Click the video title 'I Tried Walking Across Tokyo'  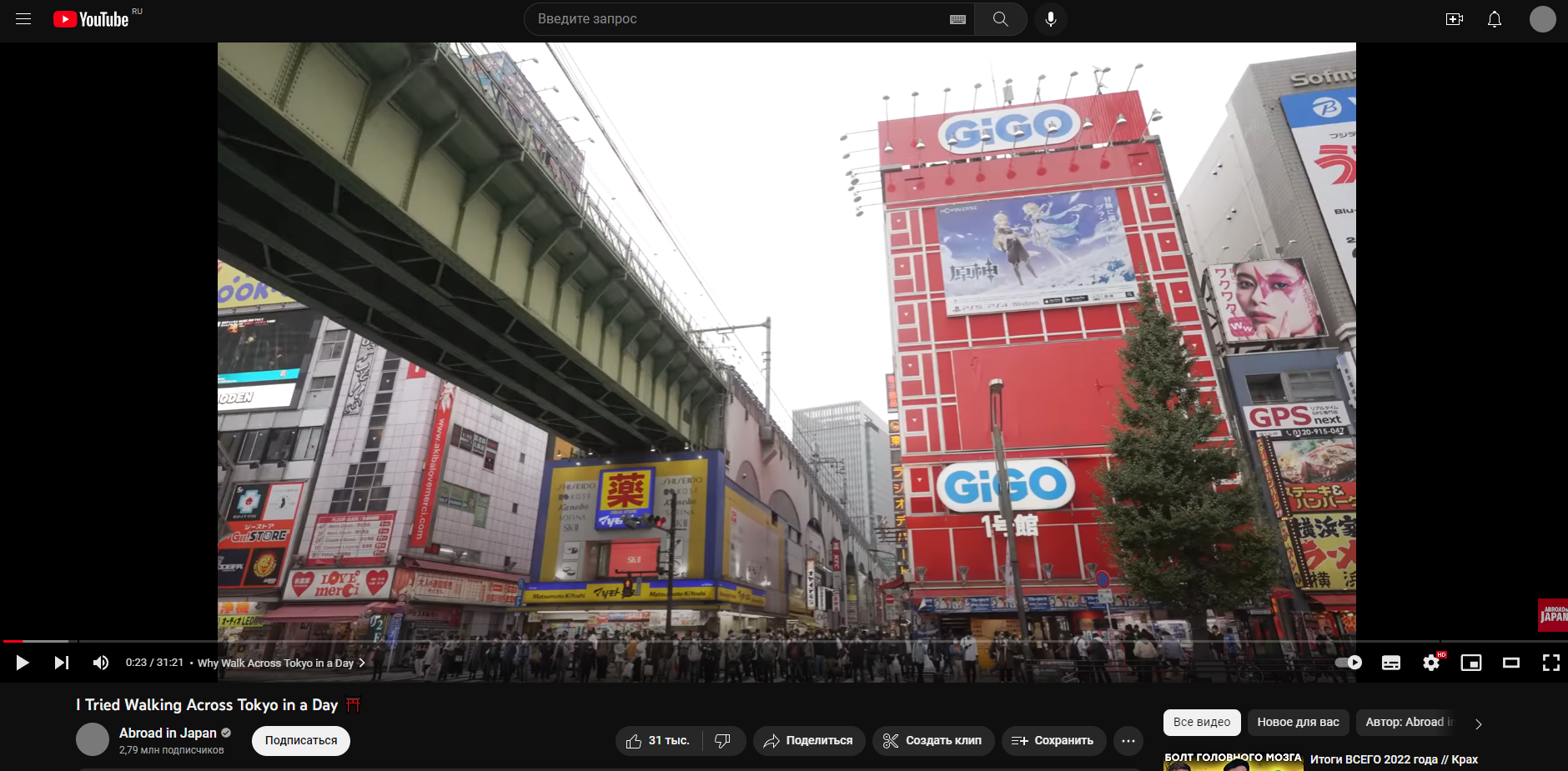[x=207, y=705]
